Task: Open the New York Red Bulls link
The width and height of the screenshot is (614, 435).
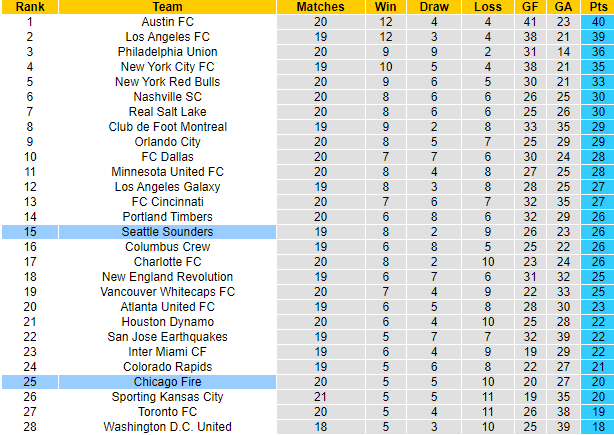Action: tap(167, 81)
